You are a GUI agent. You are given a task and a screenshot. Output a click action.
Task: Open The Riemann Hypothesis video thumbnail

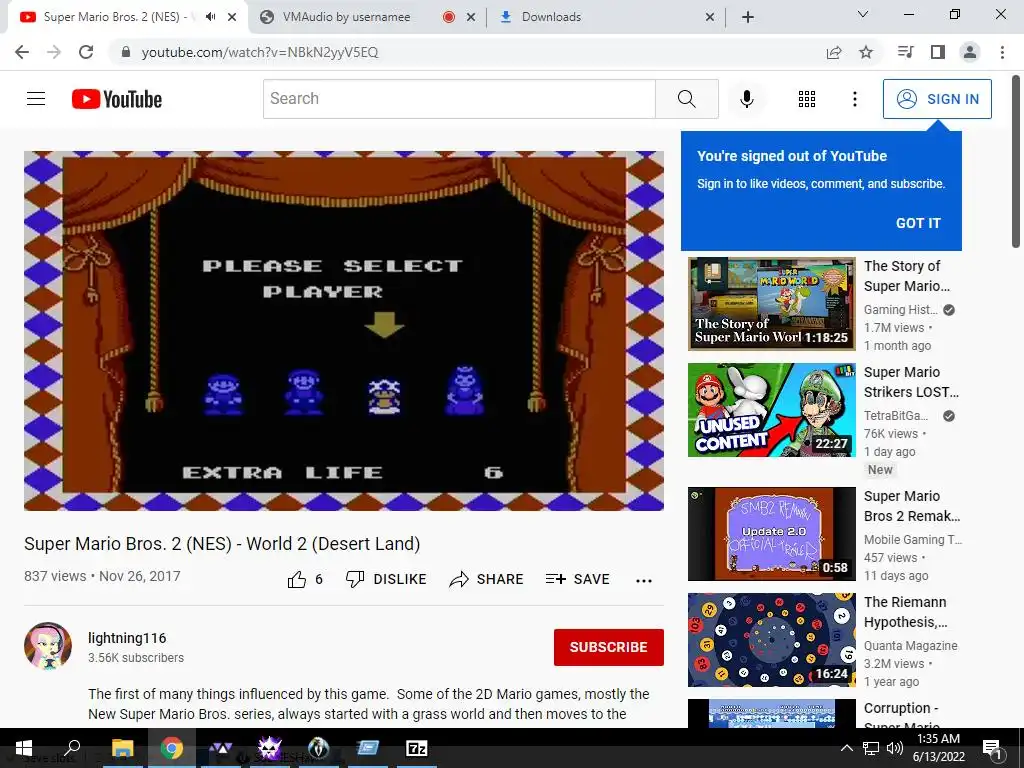click(x=772, y=640)
